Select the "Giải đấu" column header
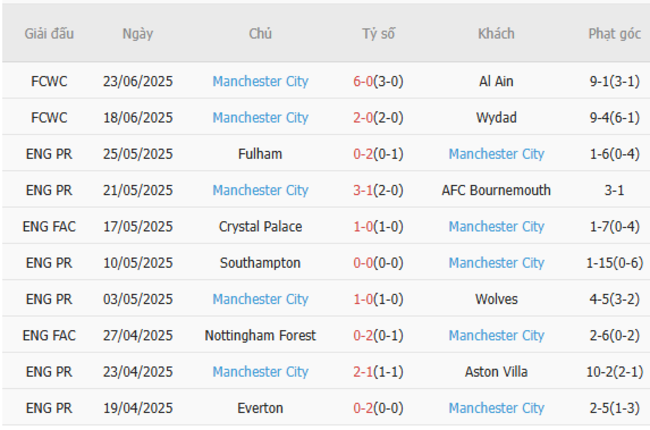 (49, 34)
